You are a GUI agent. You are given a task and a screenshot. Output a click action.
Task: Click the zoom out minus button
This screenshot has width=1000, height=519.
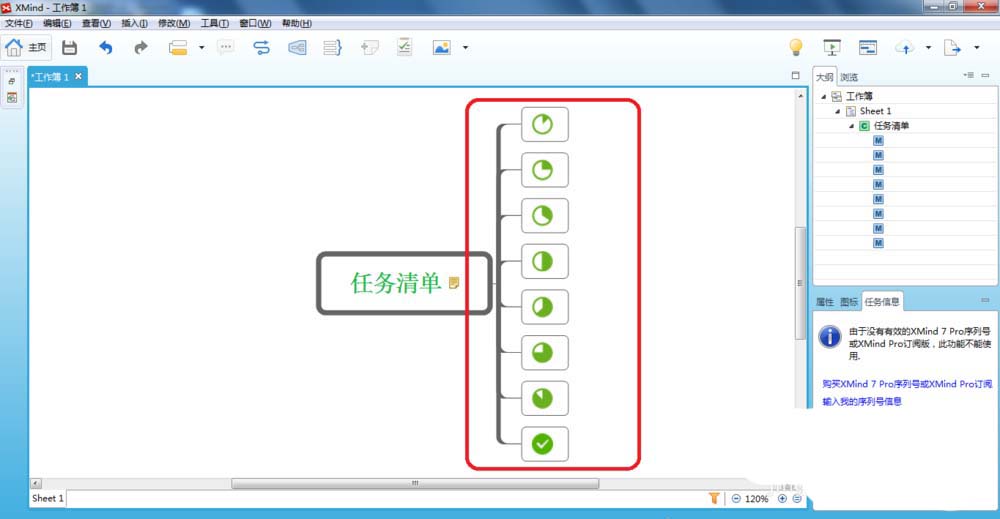tap(736, 499)
